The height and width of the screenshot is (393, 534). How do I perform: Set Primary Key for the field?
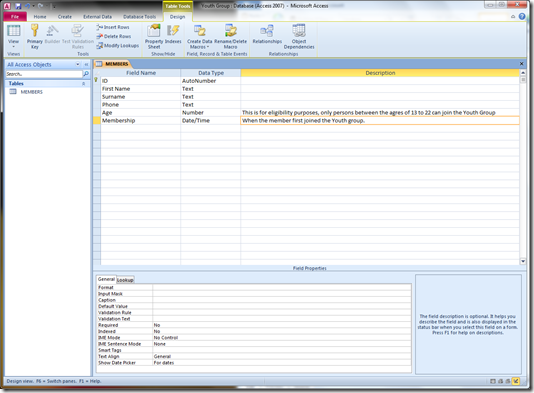click(x=34, y=36)
